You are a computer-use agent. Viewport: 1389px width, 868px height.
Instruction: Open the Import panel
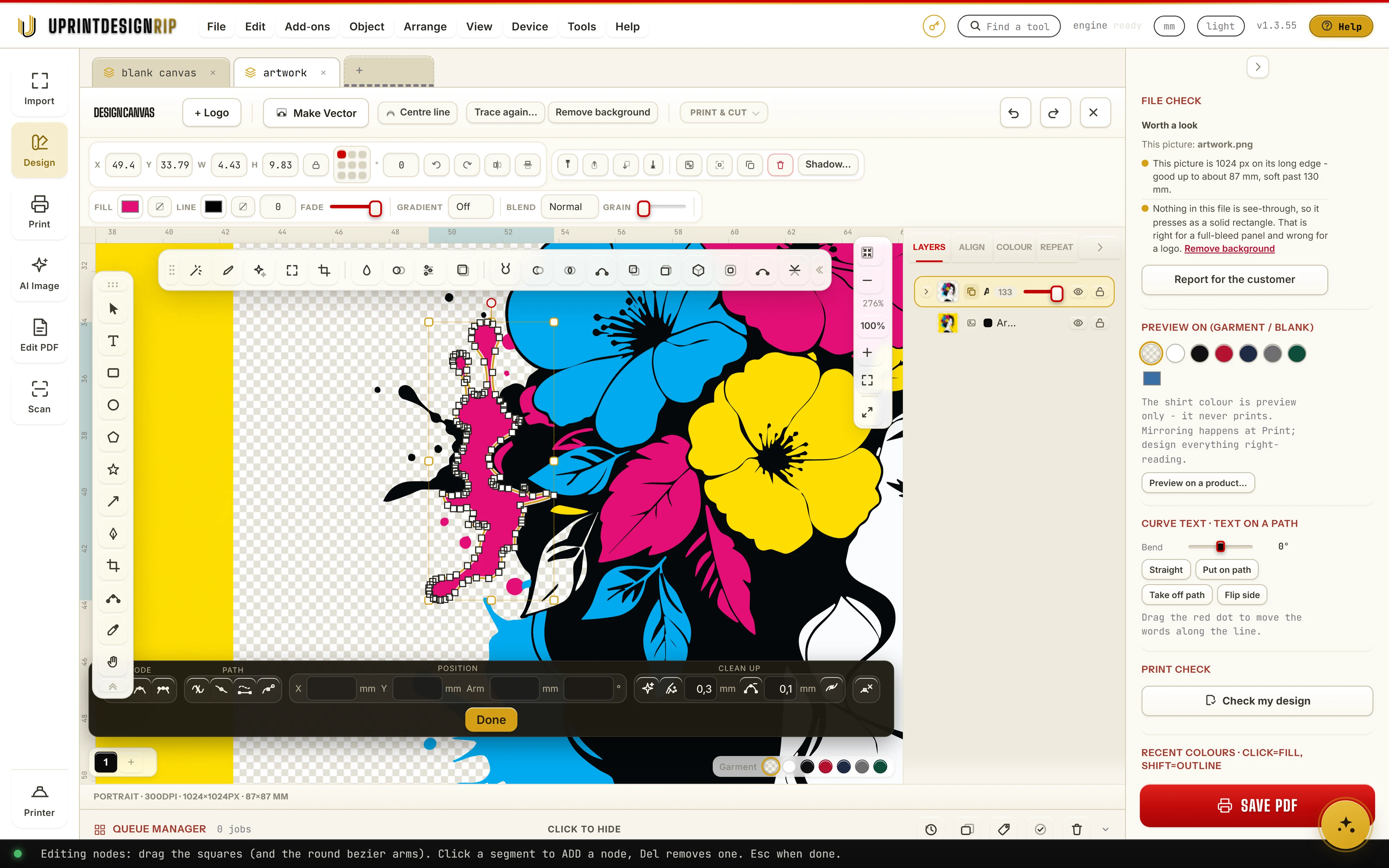click(39, 89)
